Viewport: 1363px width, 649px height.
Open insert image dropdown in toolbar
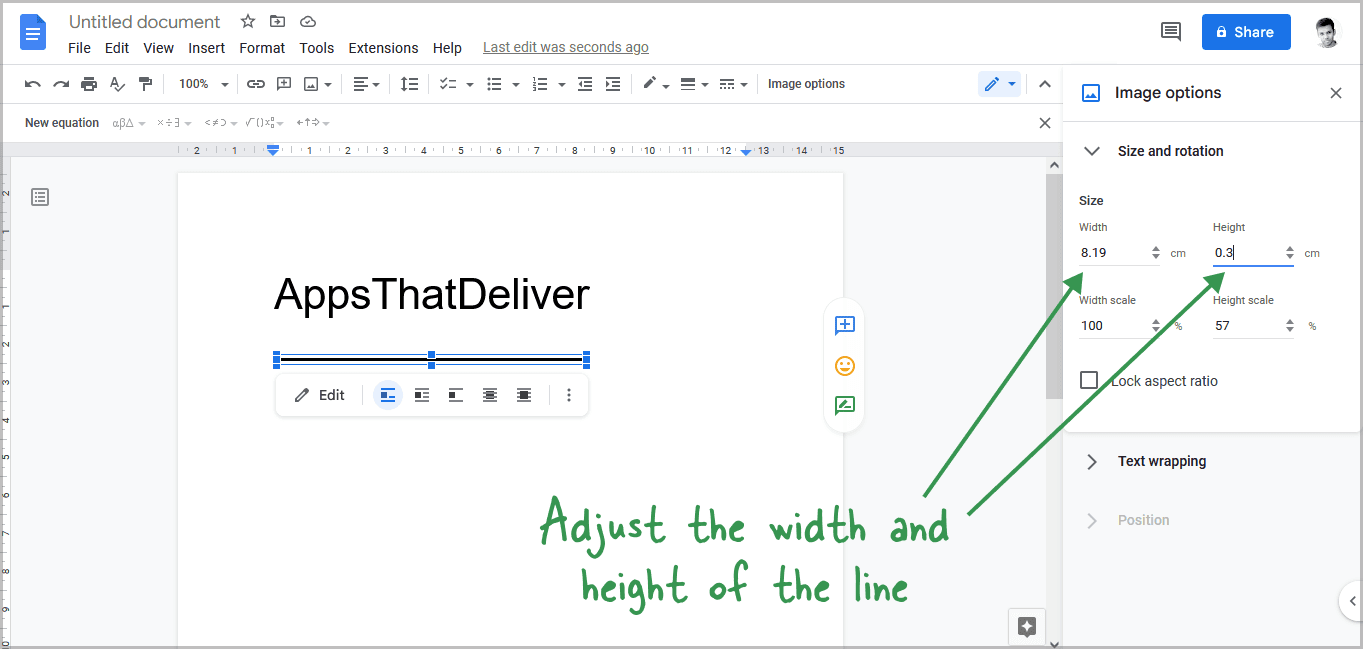coord(317,84)
